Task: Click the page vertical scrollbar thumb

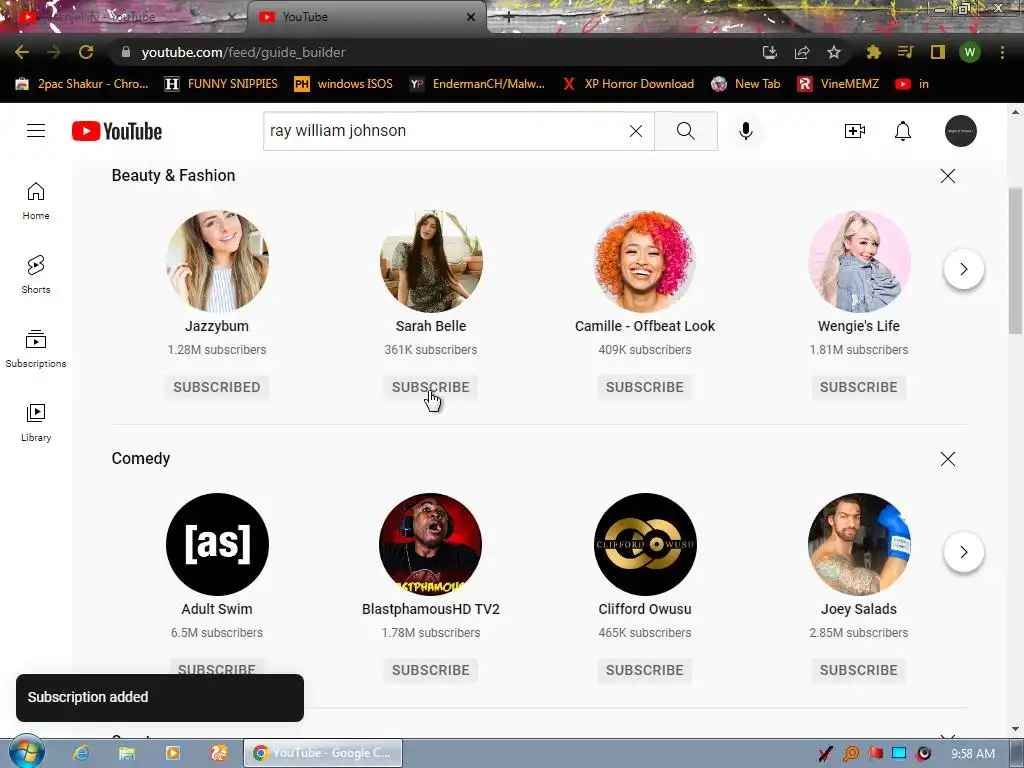Action: click(1016, 261)
